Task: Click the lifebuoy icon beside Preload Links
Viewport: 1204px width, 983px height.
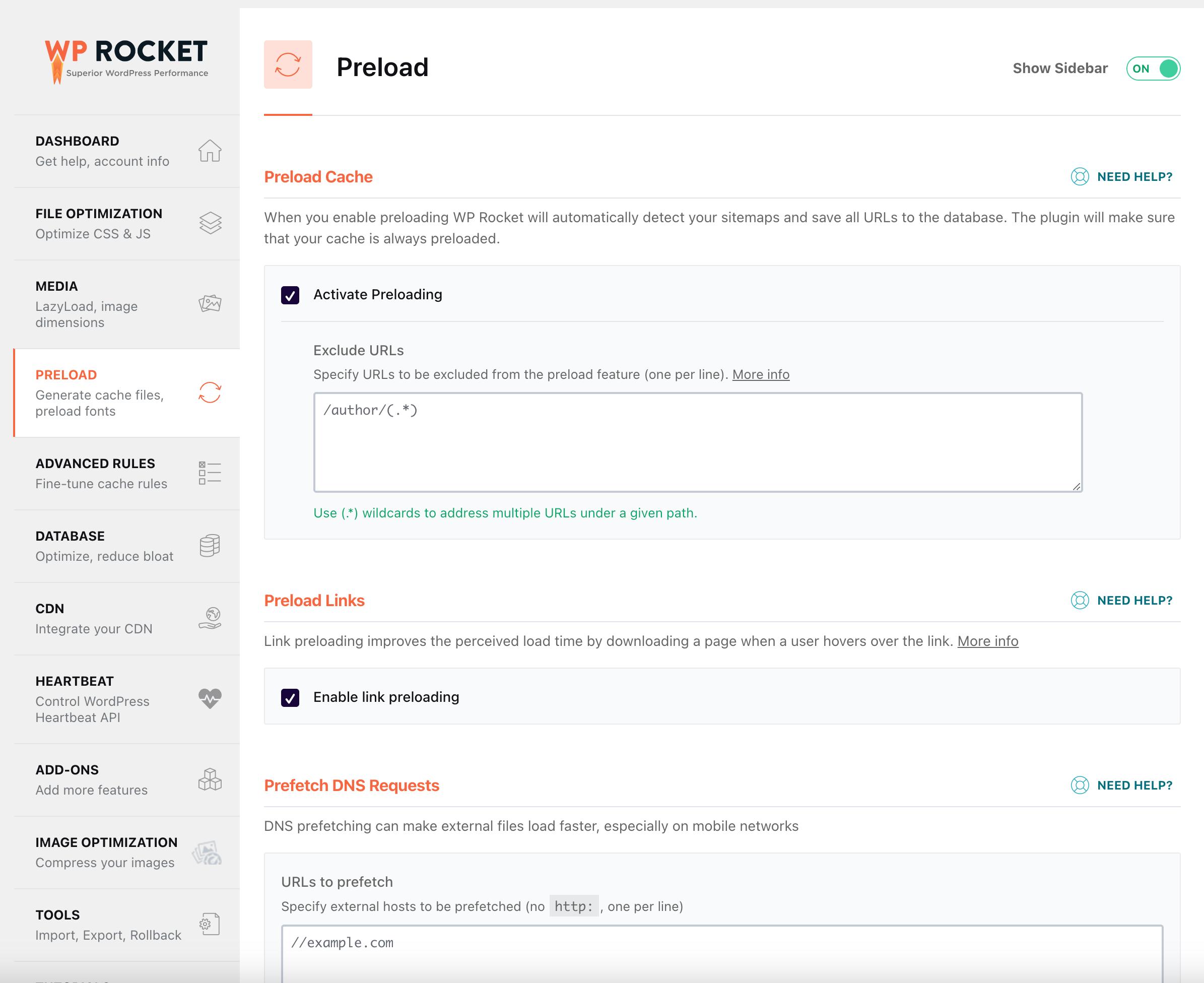Action: [1080, 600]
